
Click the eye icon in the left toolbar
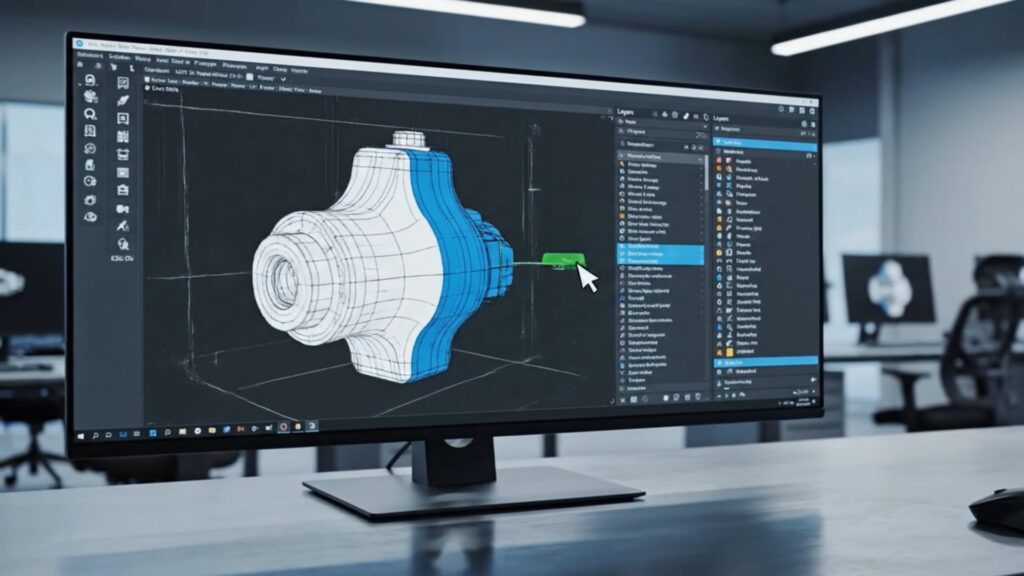click(91, 215)
